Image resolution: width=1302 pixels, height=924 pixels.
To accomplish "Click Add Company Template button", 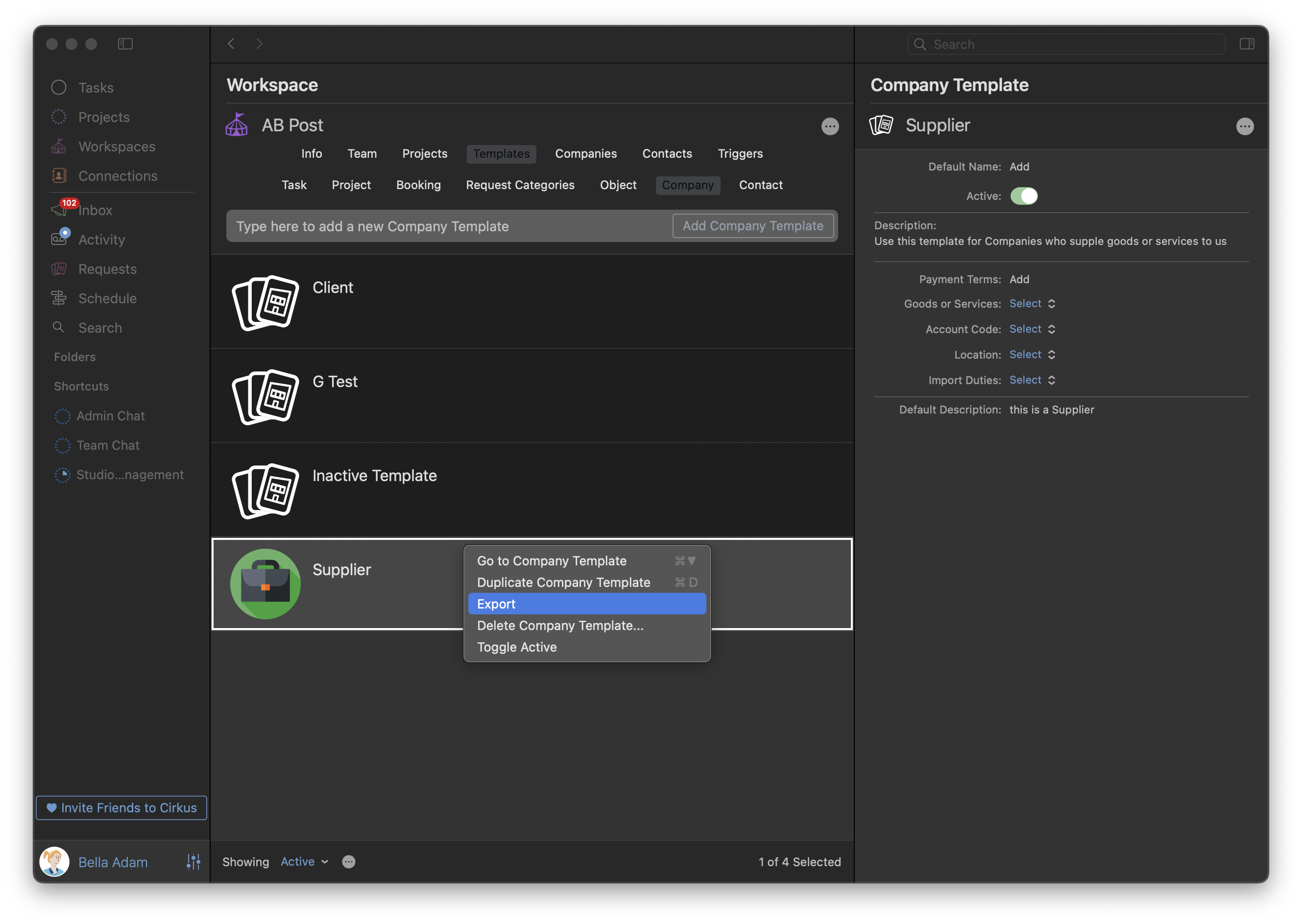I will click(752, 226).
